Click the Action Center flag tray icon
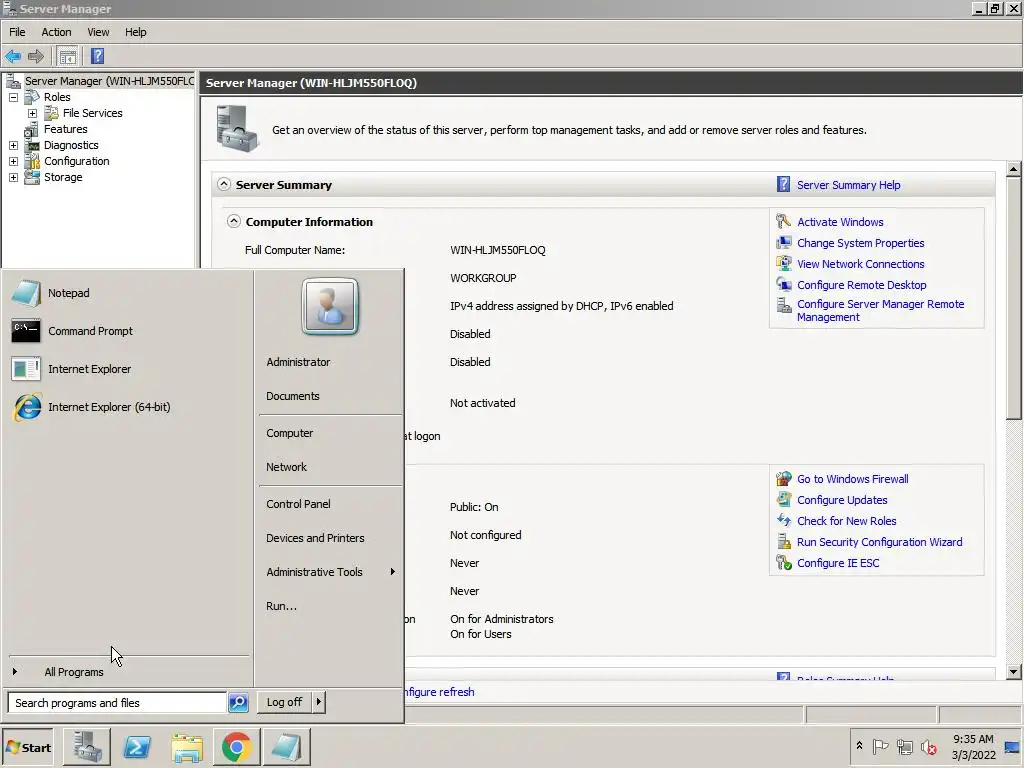 (880, 746)
